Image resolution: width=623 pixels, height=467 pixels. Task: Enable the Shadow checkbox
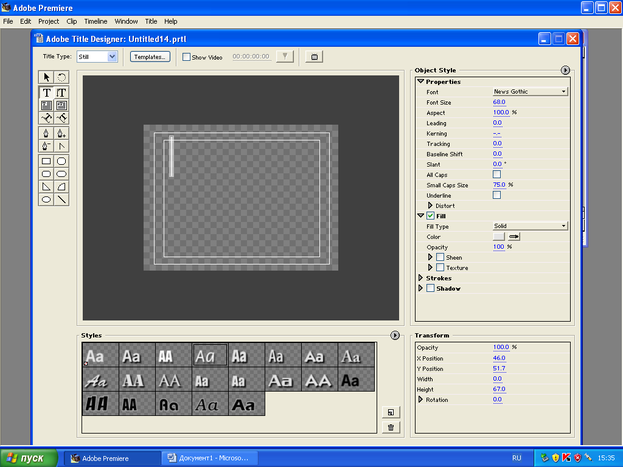click(x=431, y=288)
